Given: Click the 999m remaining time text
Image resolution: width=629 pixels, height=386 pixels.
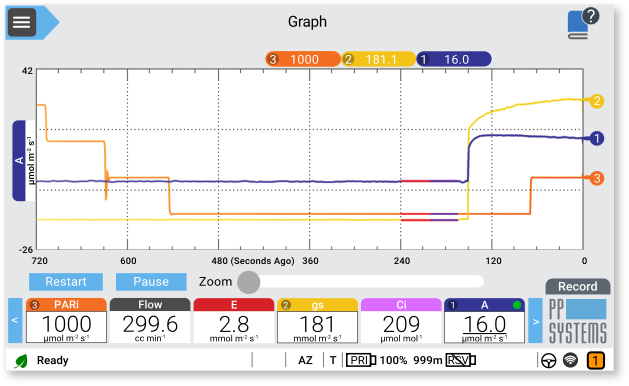Looking at the screenshot, I should [428, 360].
